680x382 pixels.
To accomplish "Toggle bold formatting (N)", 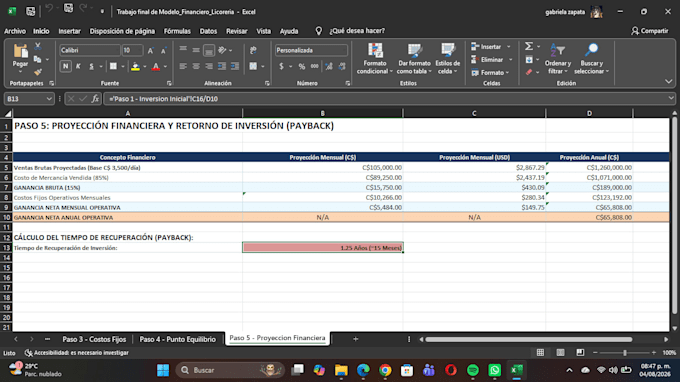I will (65, 66).
